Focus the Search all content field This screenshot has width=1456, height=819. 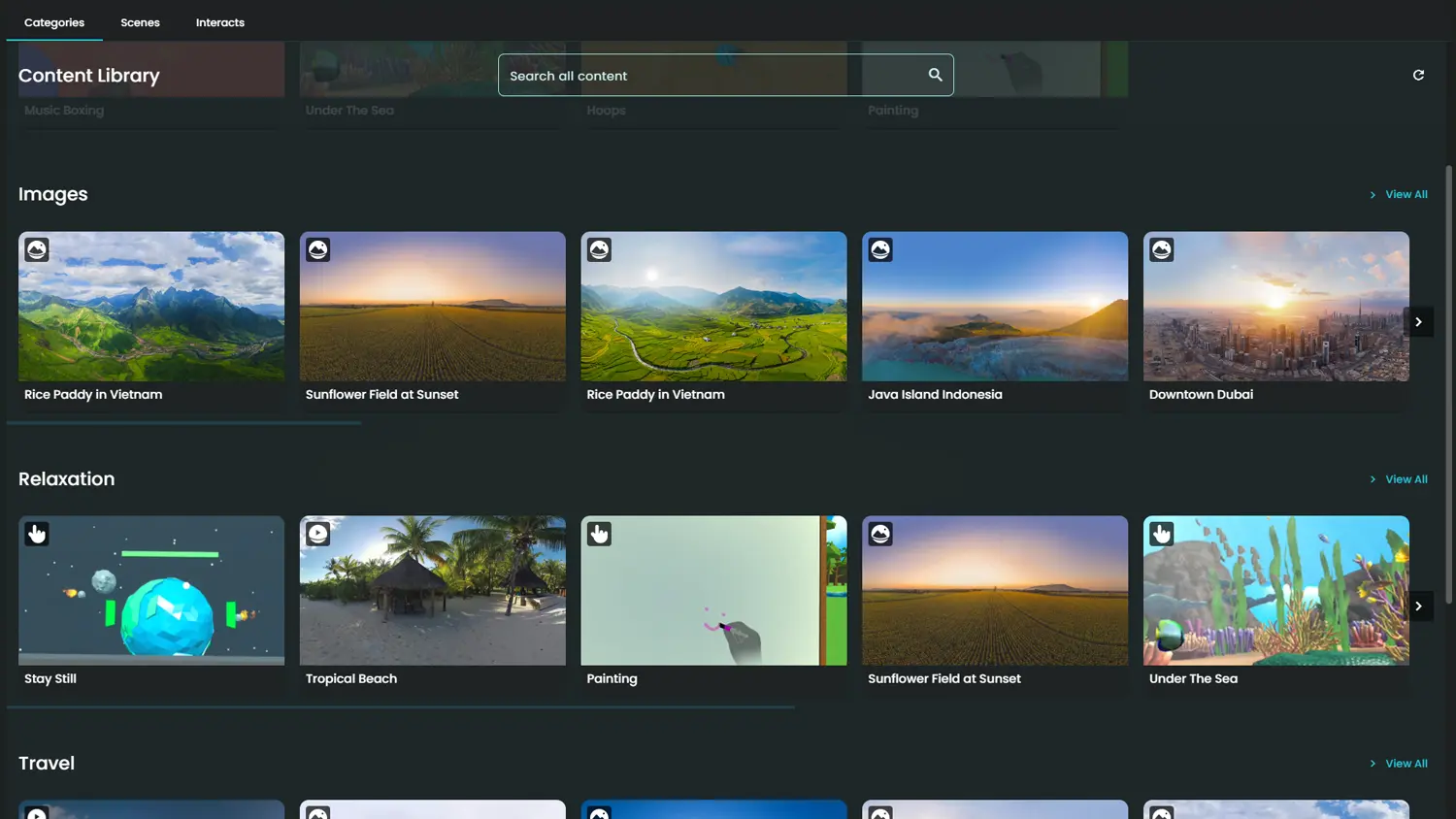(713, 76)
